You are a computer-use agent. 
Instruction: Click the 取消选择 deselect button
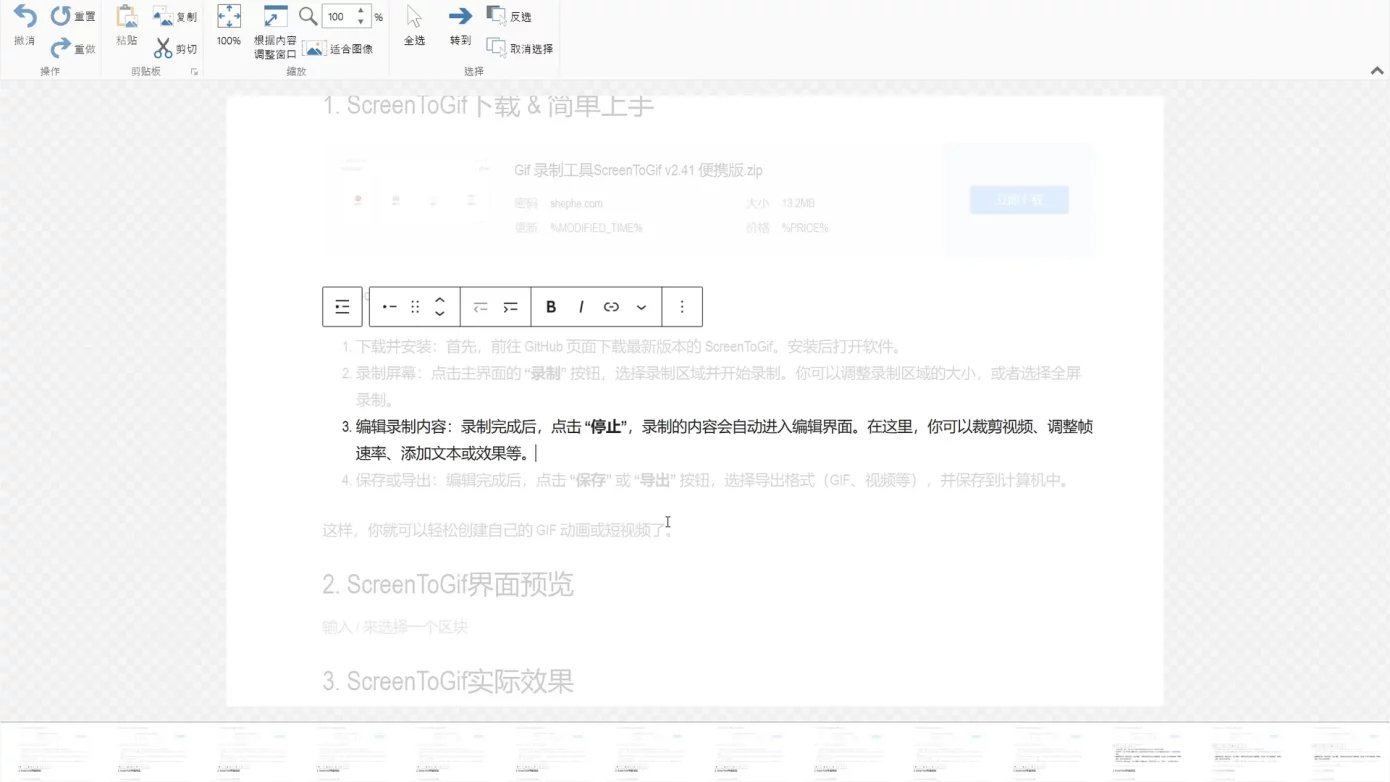520,48
